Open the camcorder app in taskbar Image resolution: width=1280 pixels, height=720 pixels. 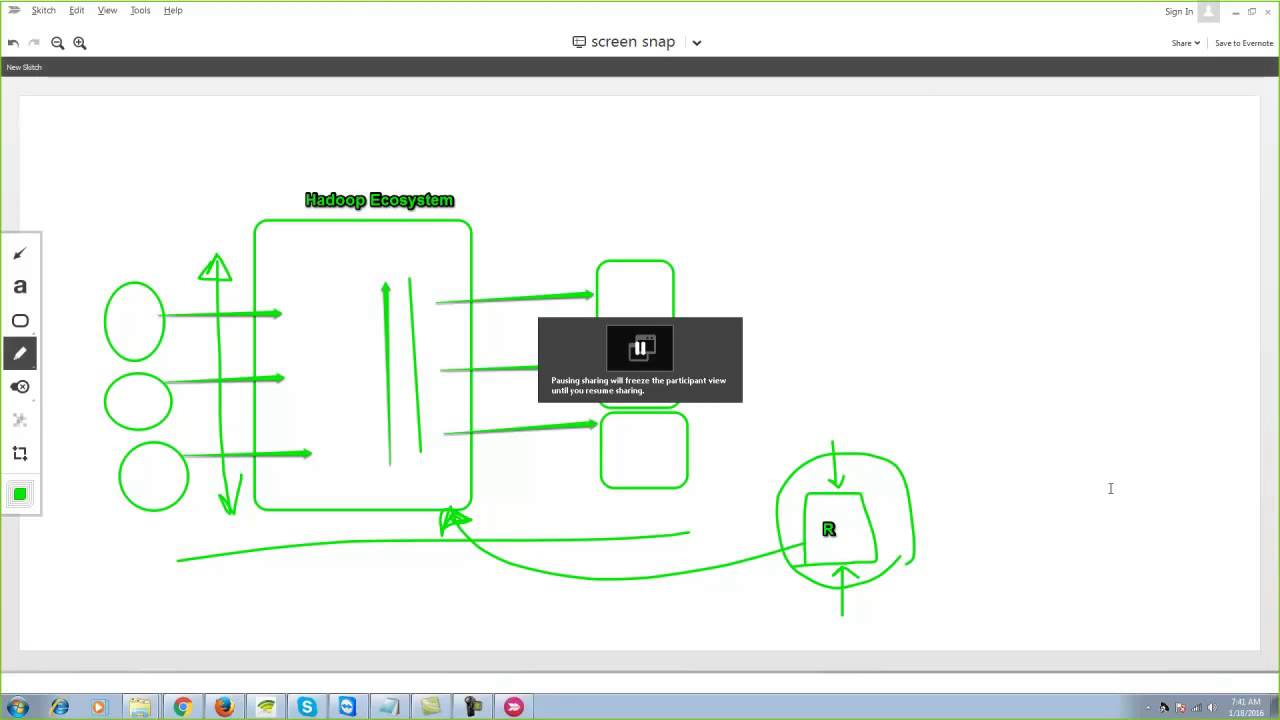point(473,707)
